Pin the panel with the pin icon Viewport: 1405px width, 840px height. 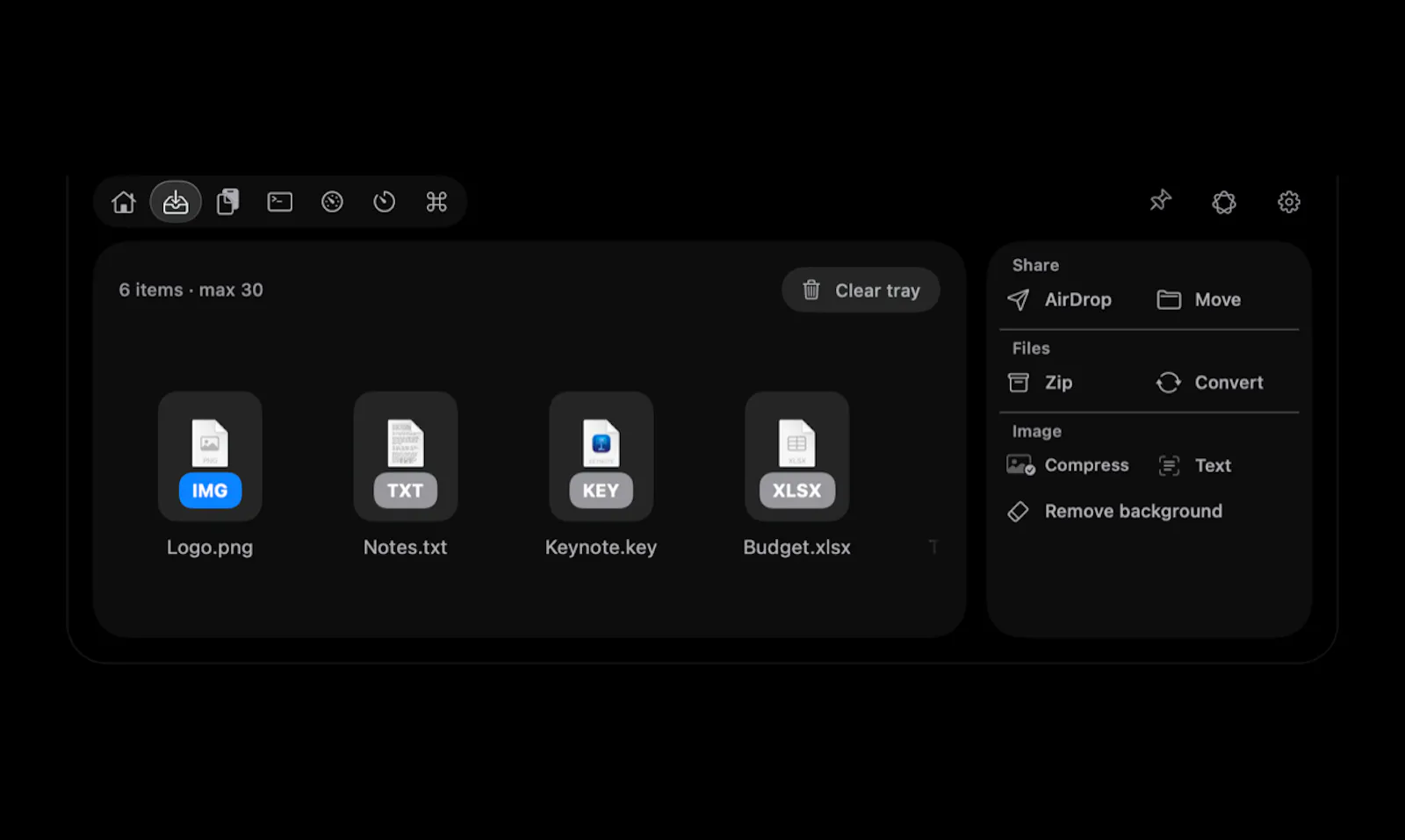tap(1161, 201)
